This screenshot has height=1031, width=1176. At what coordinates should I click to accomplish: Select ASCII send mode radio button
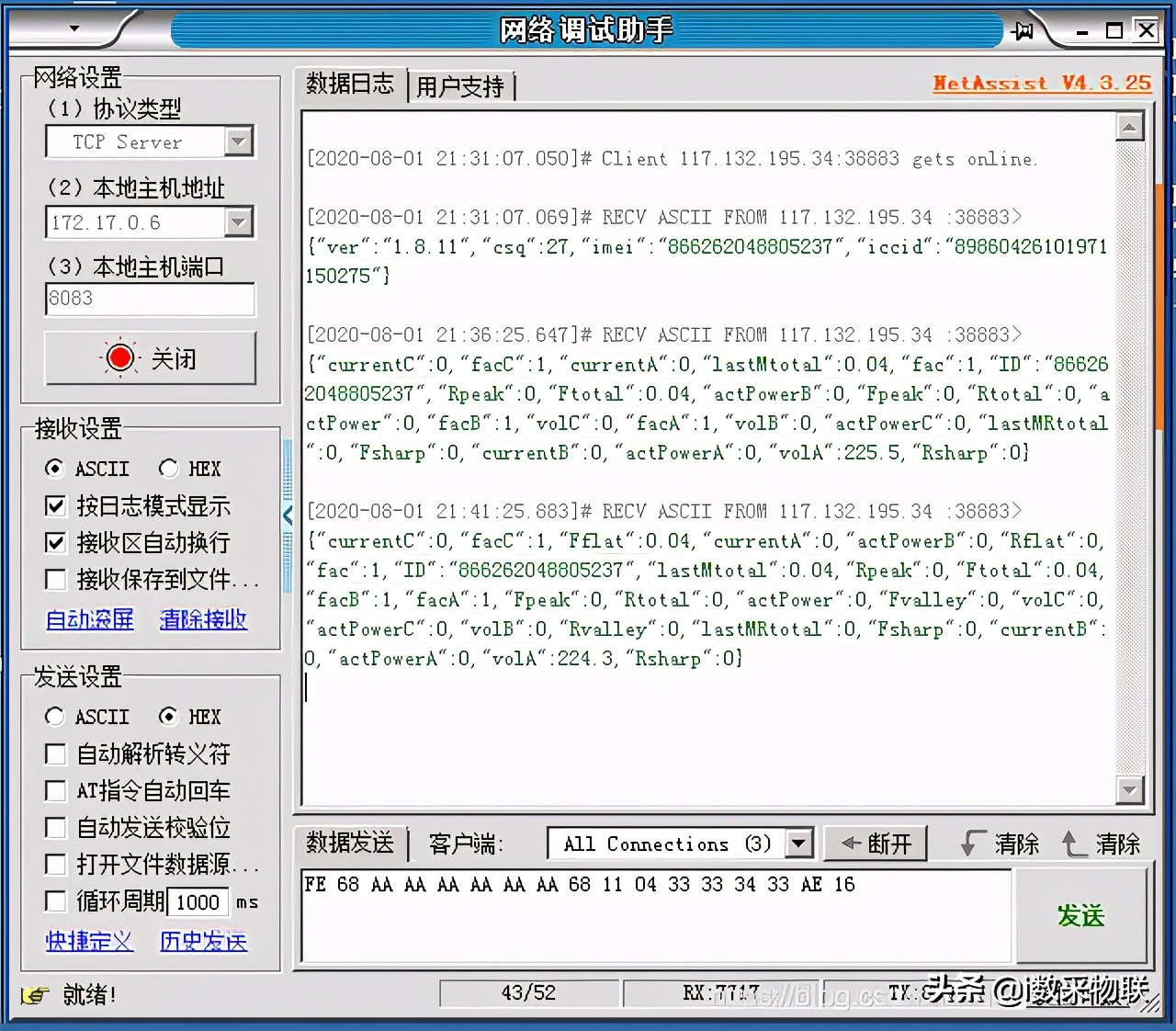click(55, 717)
